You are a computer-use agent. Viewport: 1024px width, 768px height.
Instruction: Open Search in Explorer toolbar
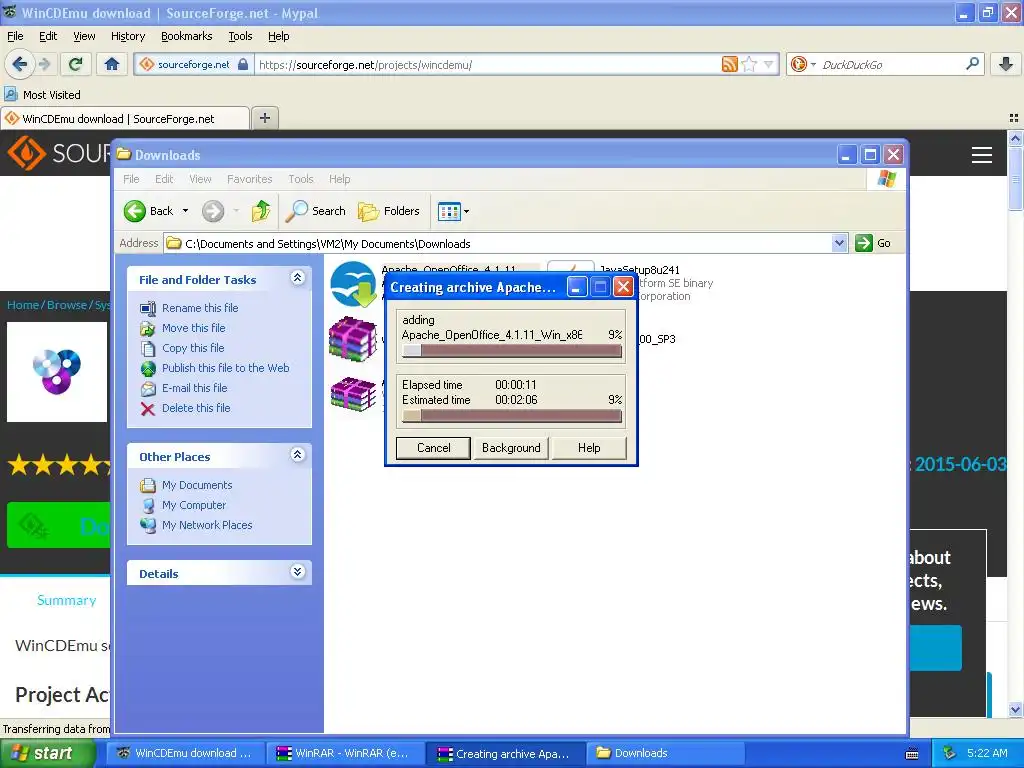click(317, 211)
